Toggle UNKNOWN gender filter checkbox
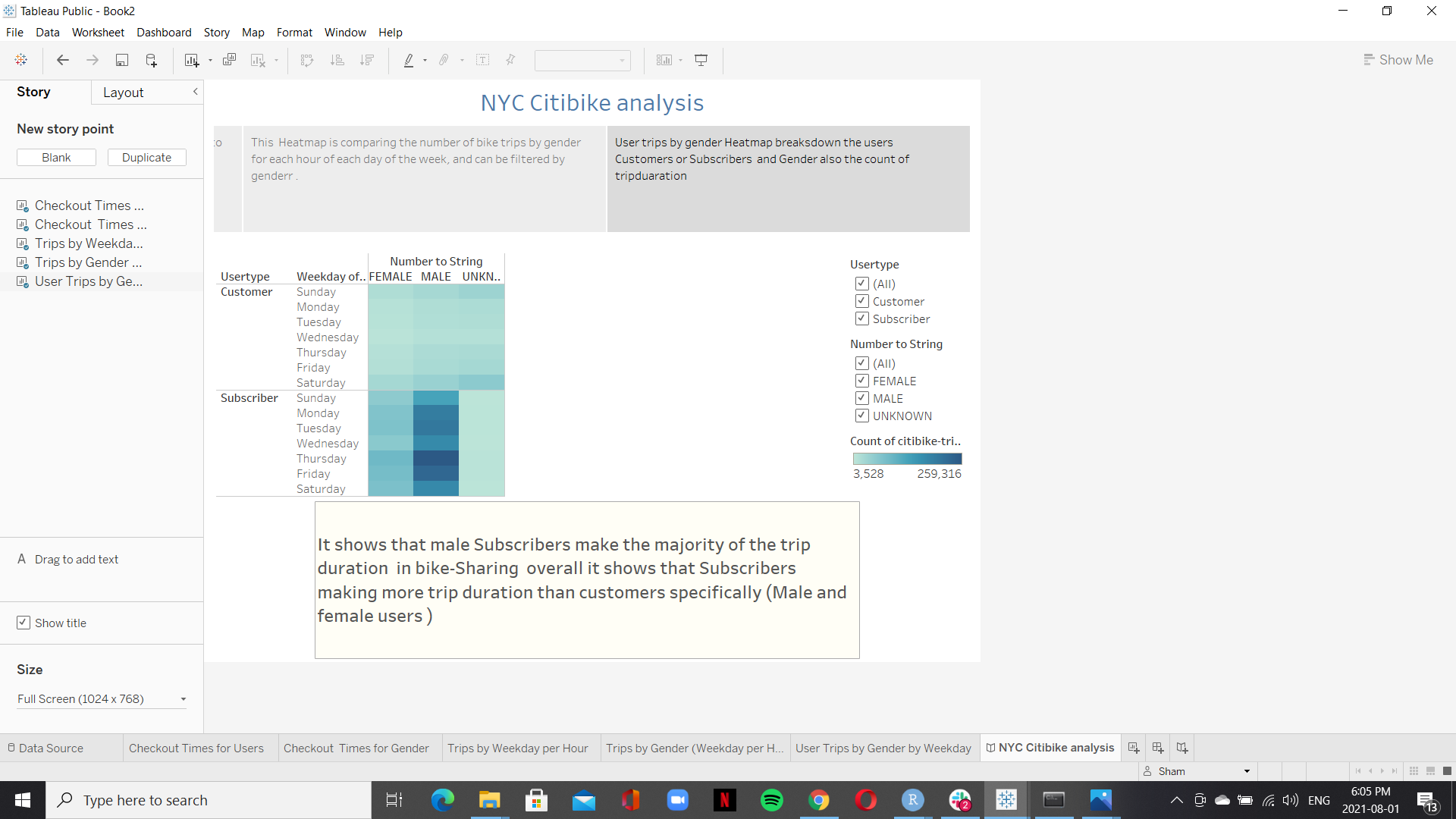The image size is (1456, 819). coord(861,416)
